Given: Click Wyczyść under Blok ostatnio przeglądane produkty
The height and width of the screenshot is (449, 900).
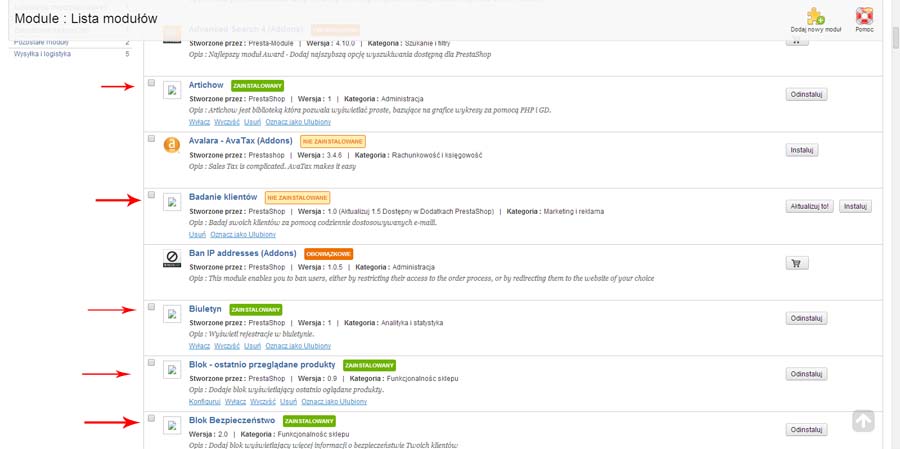Looking at the screenshot, I should (x=263, y=402).
